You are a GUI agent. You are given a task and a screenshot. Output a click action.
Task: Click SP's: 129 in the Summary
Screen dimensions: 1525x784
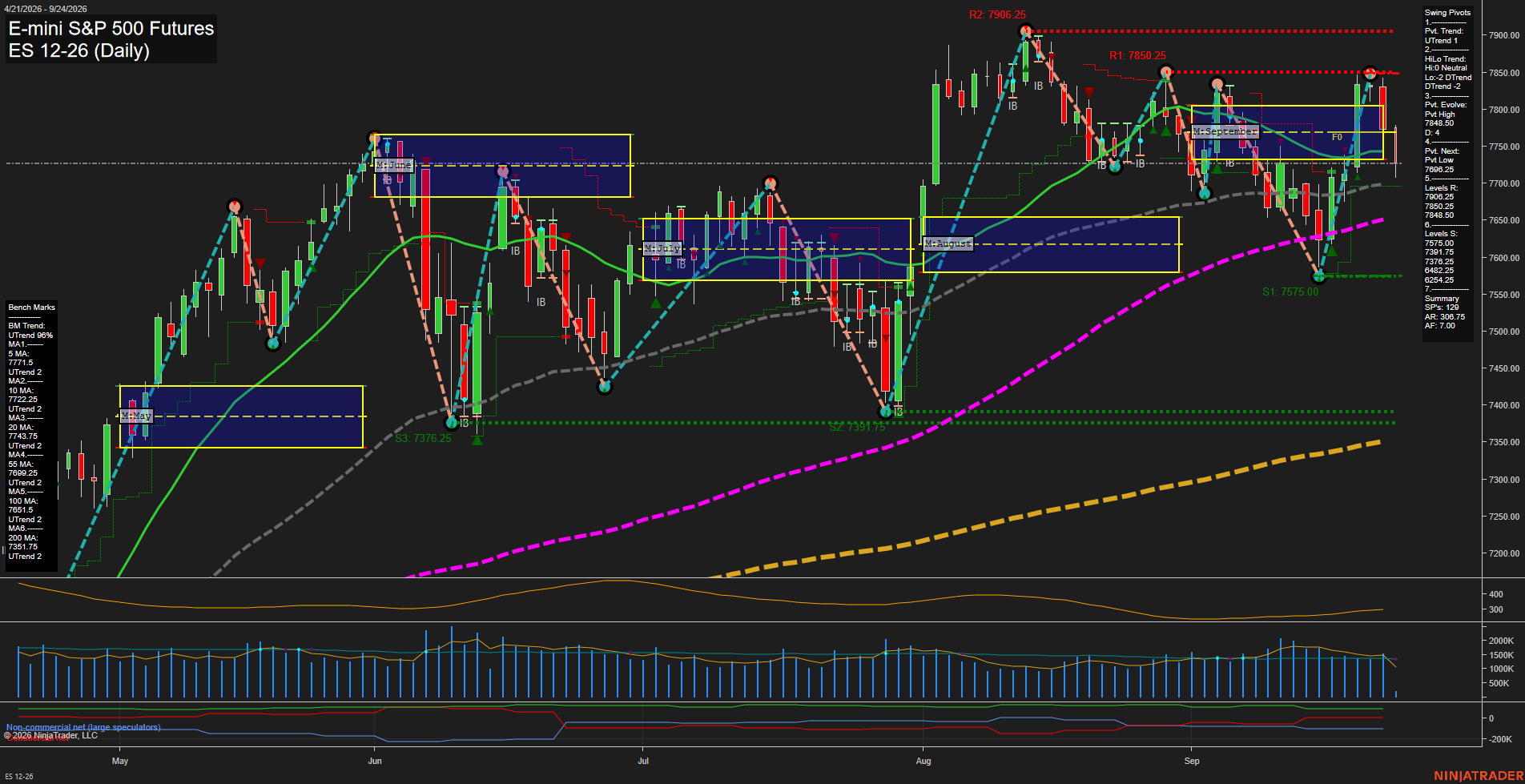[1442, 308]
